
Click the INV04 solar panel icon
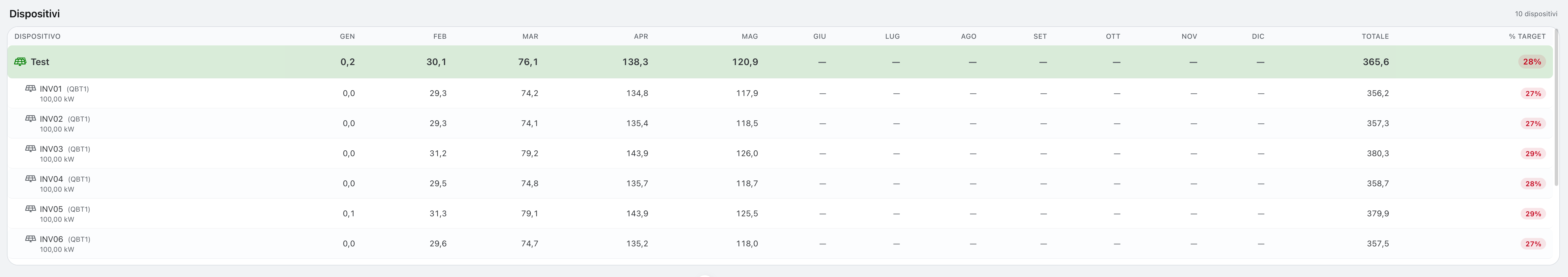tap(30, 178)
